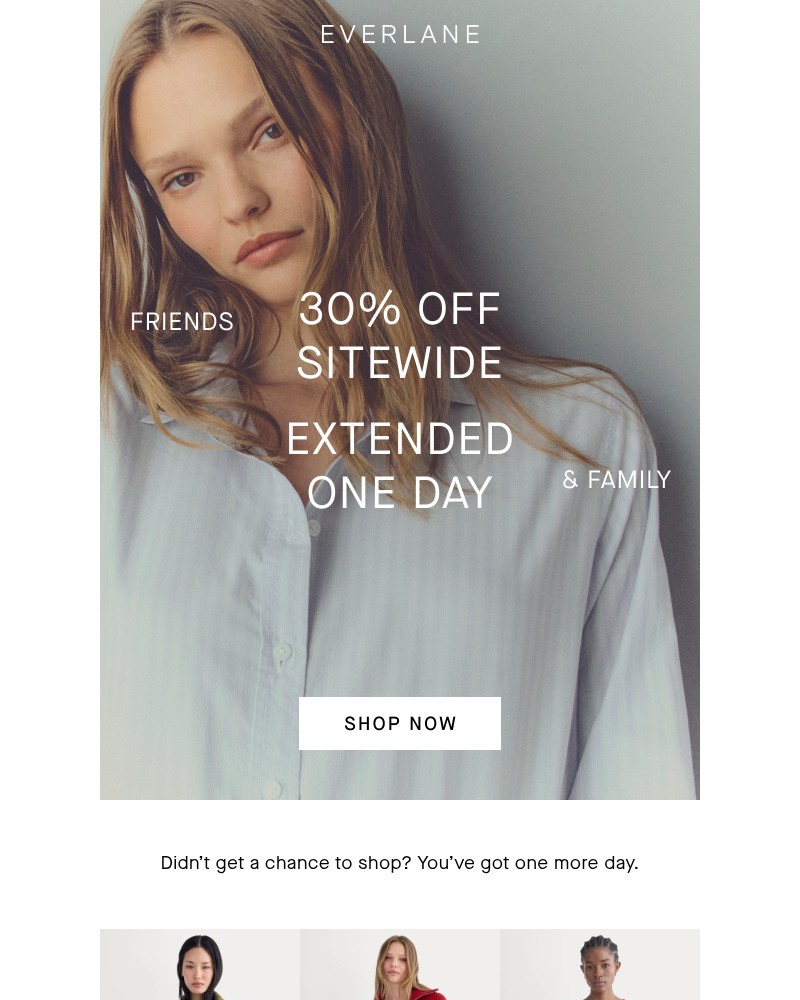This screenshot has height=1000, width=800.
Task: Click the SITEWIDE headline word
Action: (399, 363)
